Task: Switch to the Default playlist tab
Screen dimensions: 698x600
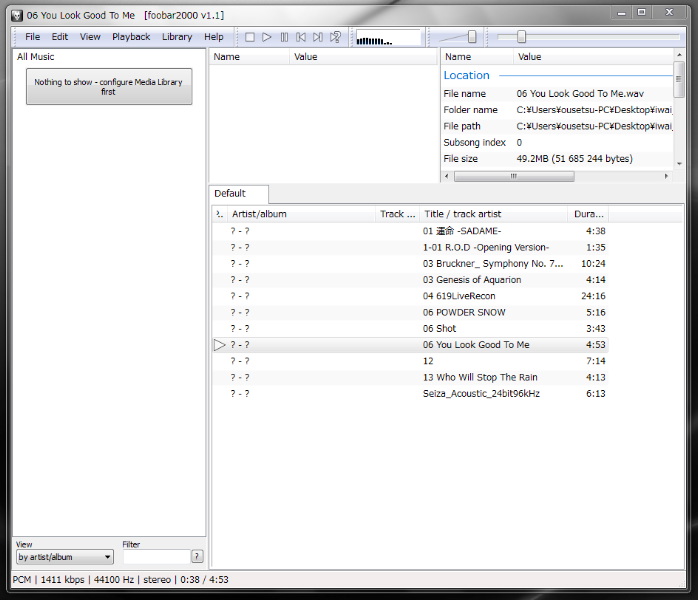Action: pos(230,193)
